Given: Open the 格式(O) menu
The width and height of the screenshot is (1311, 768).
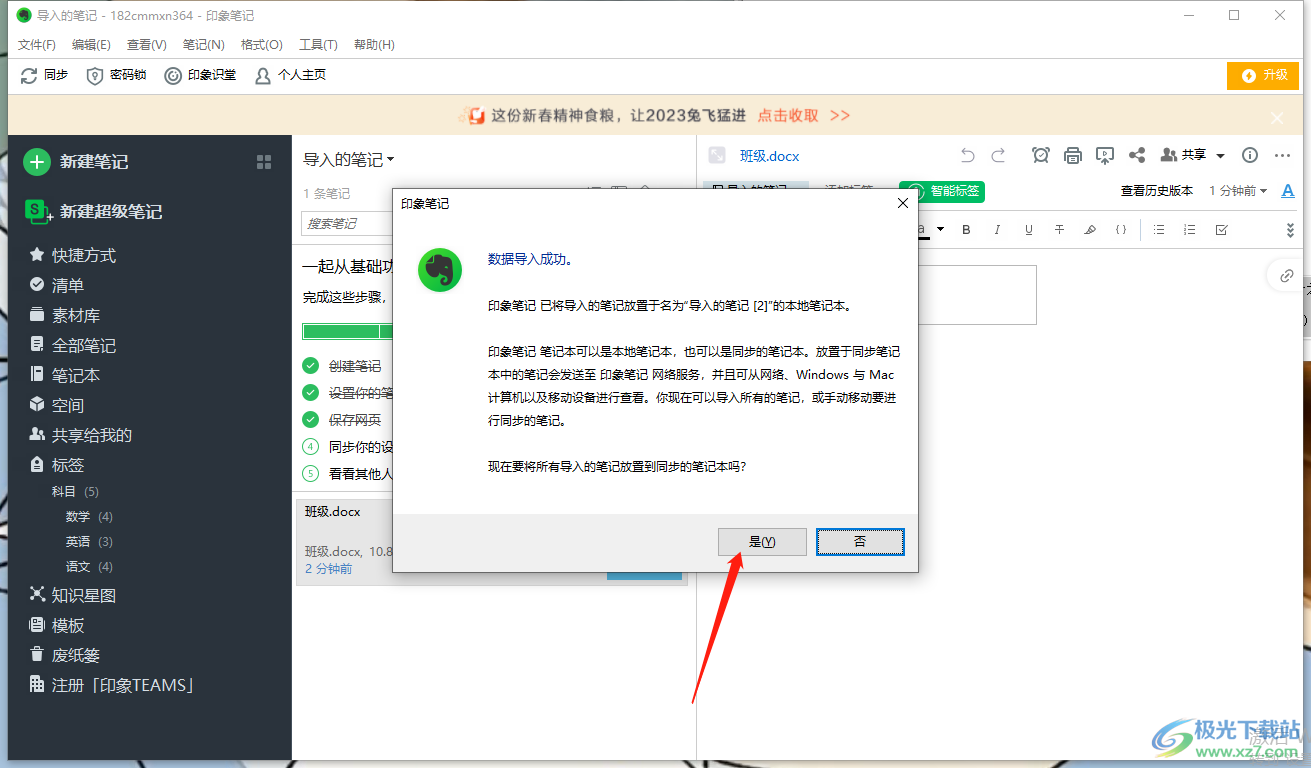Looking at the screenshot, I should [262, 45].
